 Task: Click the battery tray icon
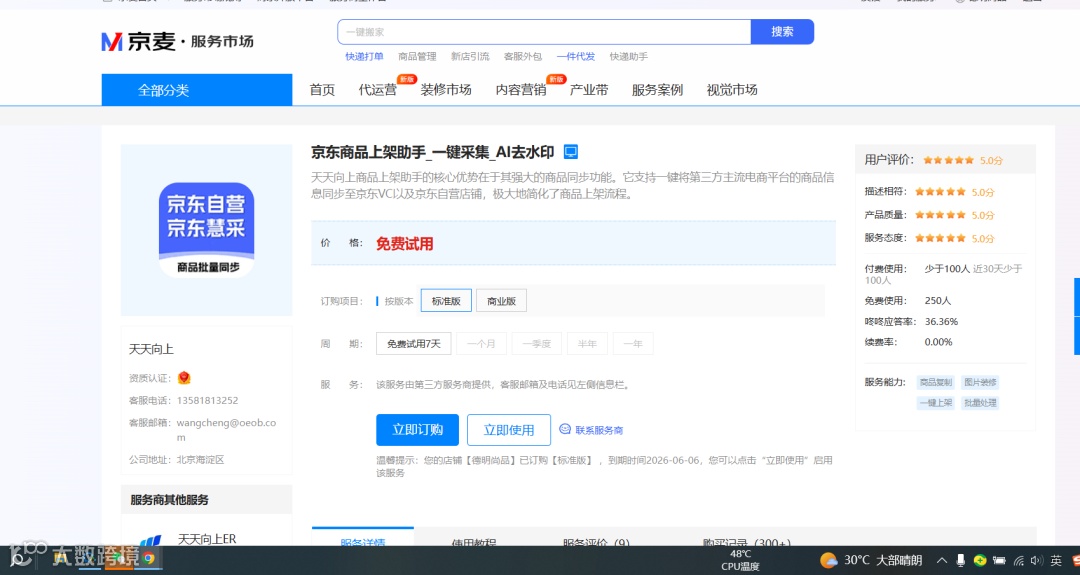[x=999, y=560]
